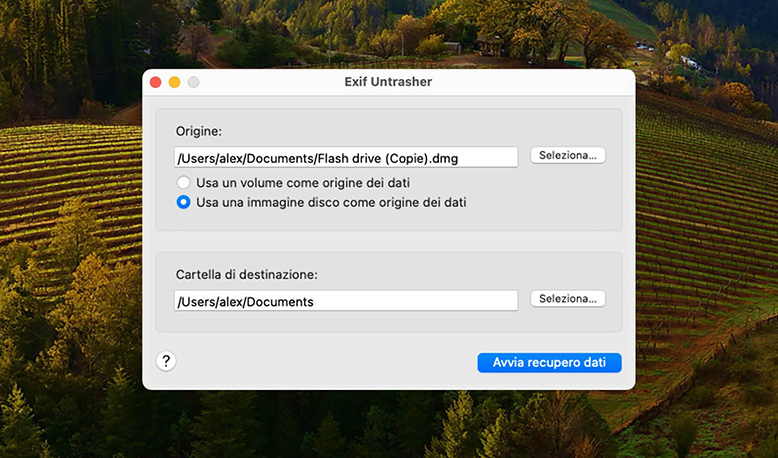Click the help question mark button
Screen dimensions: 778x458
coord(166,361)
